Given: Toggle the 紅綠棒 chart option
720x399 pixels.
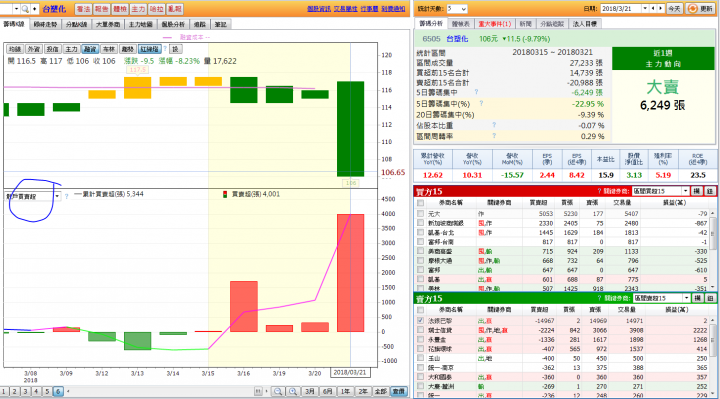Looking at the screenshot, I should coord(150,49).
